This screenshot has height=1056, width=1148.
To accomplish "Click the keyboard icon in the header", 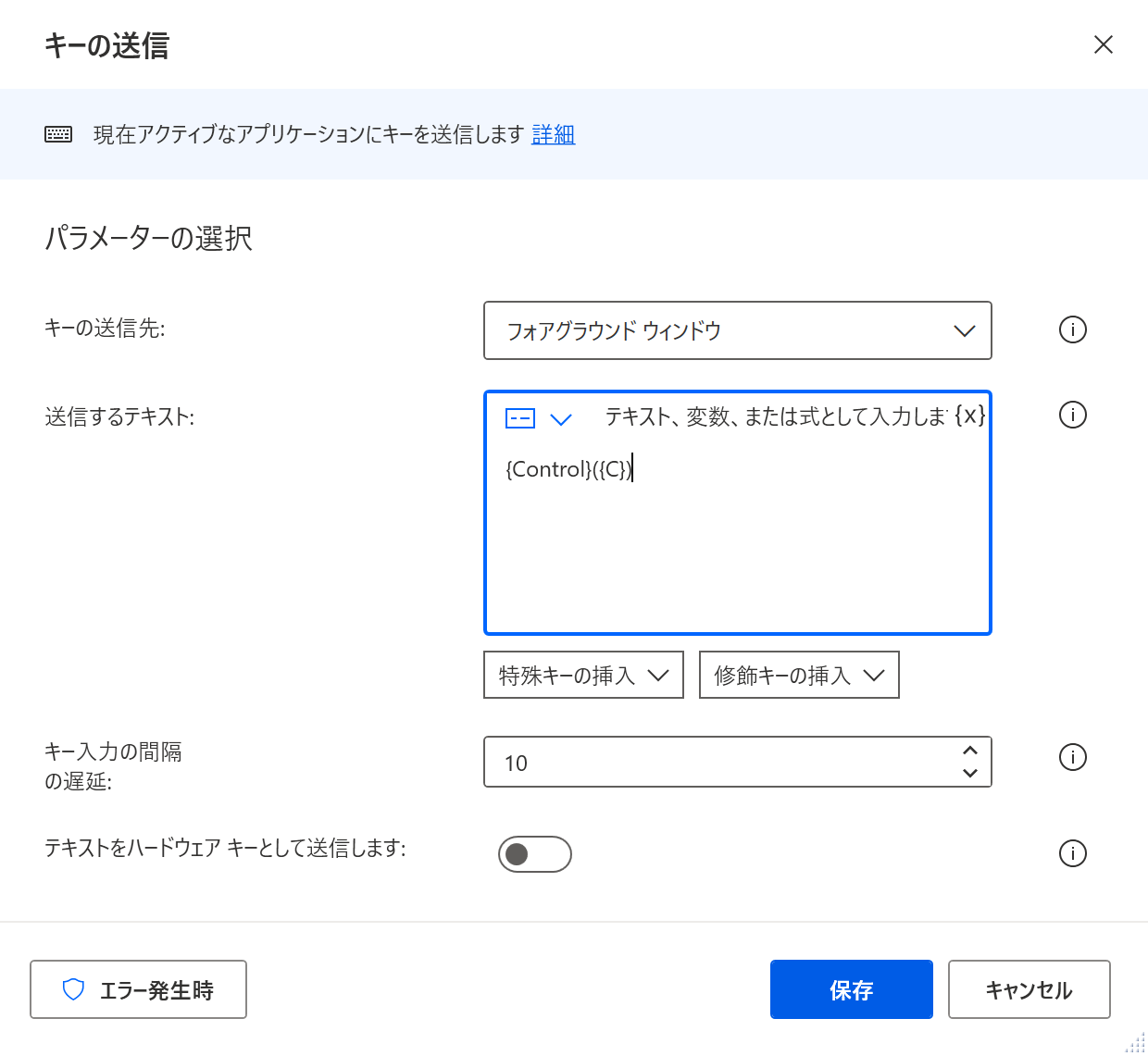I will [57, 133].
